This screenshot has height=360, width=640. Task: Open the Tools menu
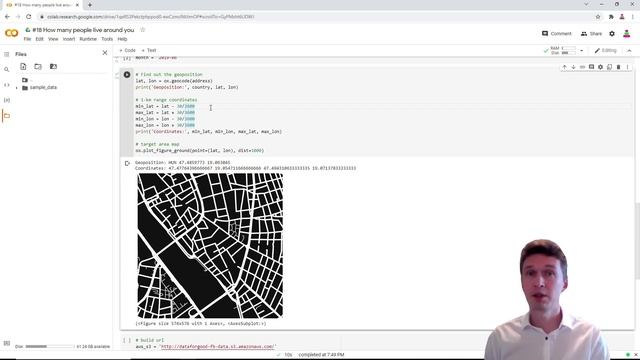107,39
